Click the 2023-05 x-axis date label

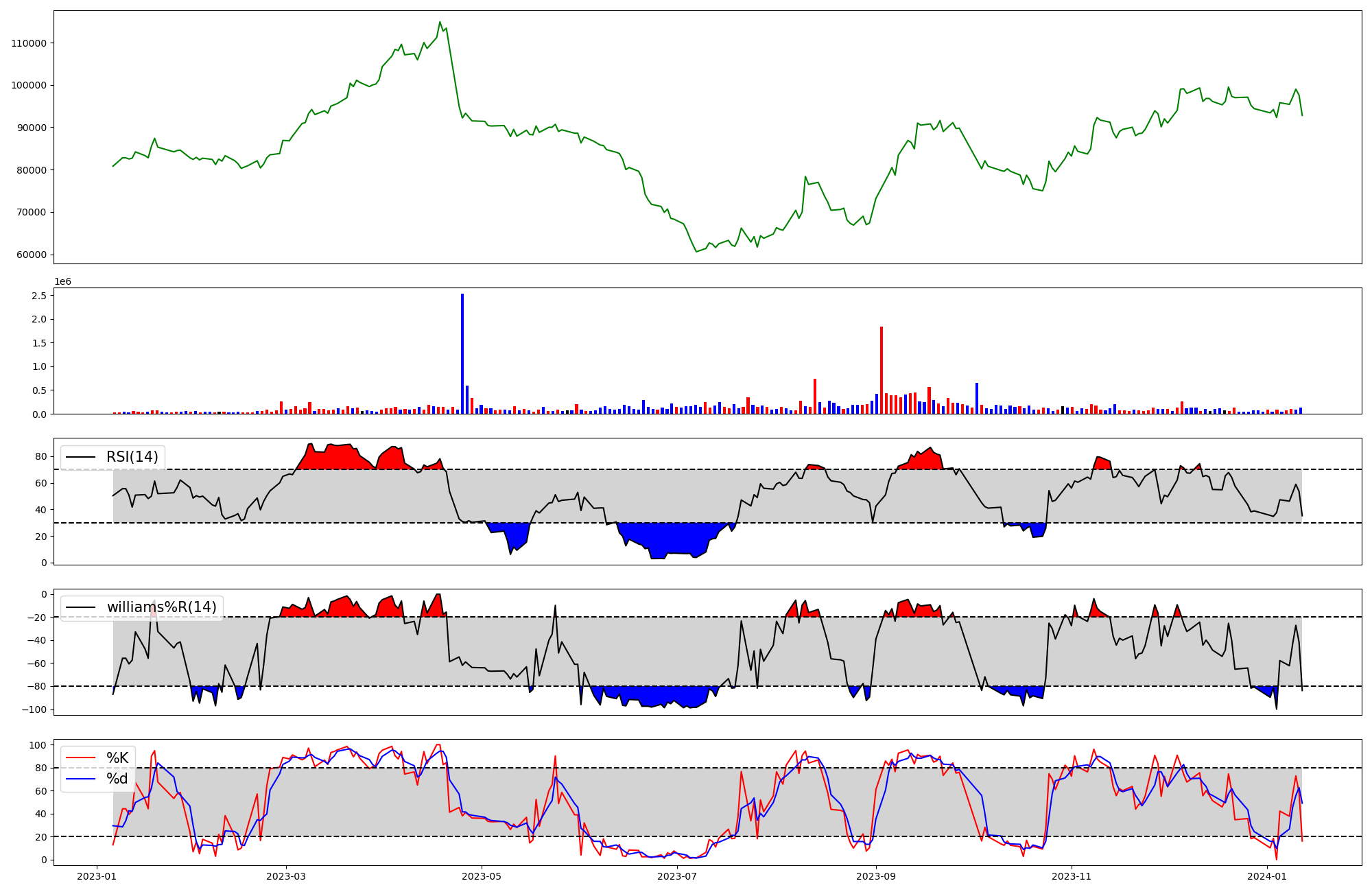[482, 876]
